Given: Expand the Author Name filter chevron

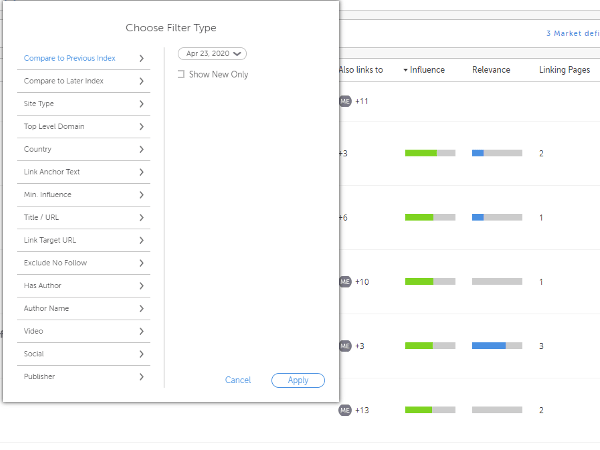Looking at the screenshot, I should (x=142, y=308).
